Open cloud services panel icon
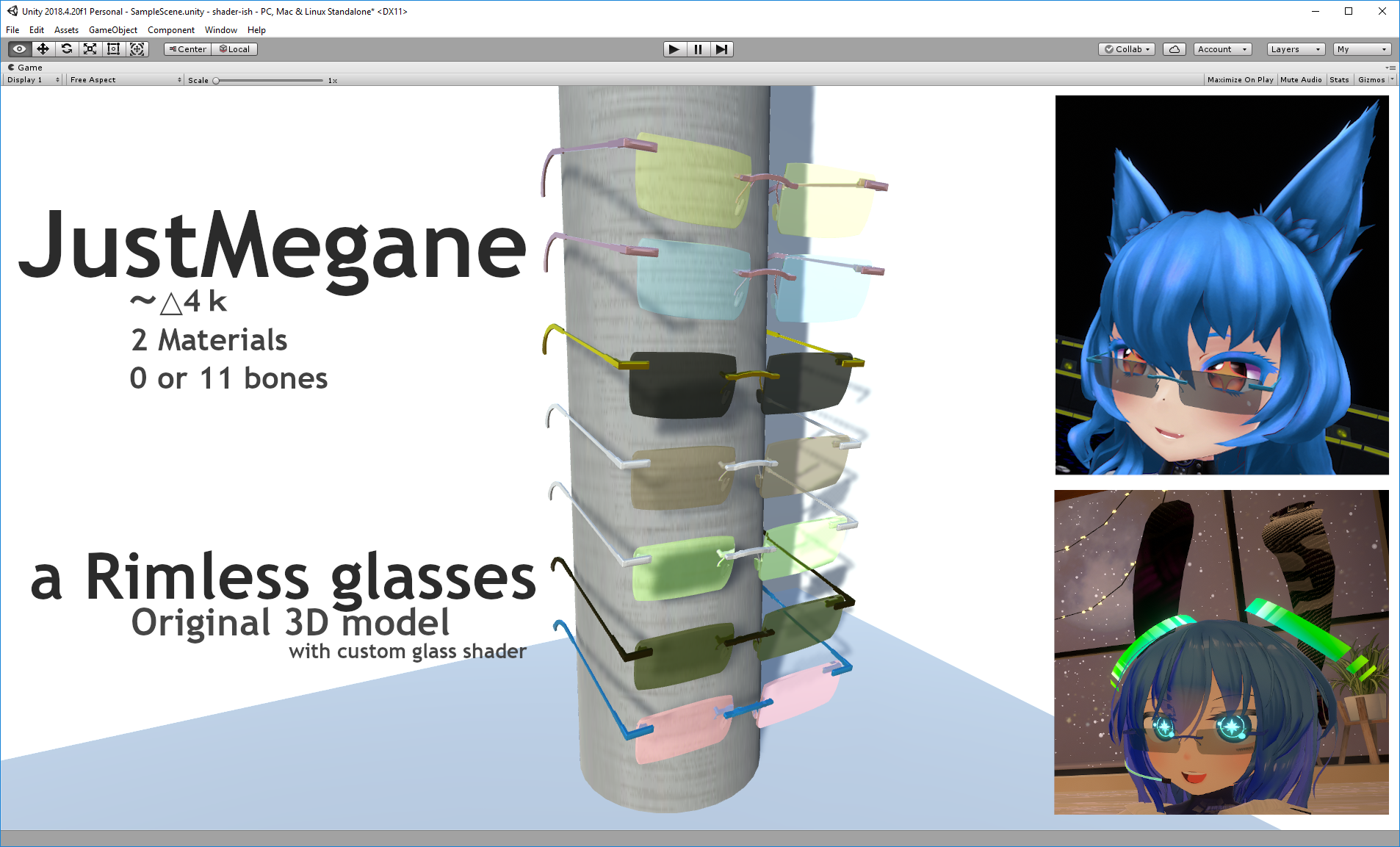1400x847 pixels. point(1175,49)
